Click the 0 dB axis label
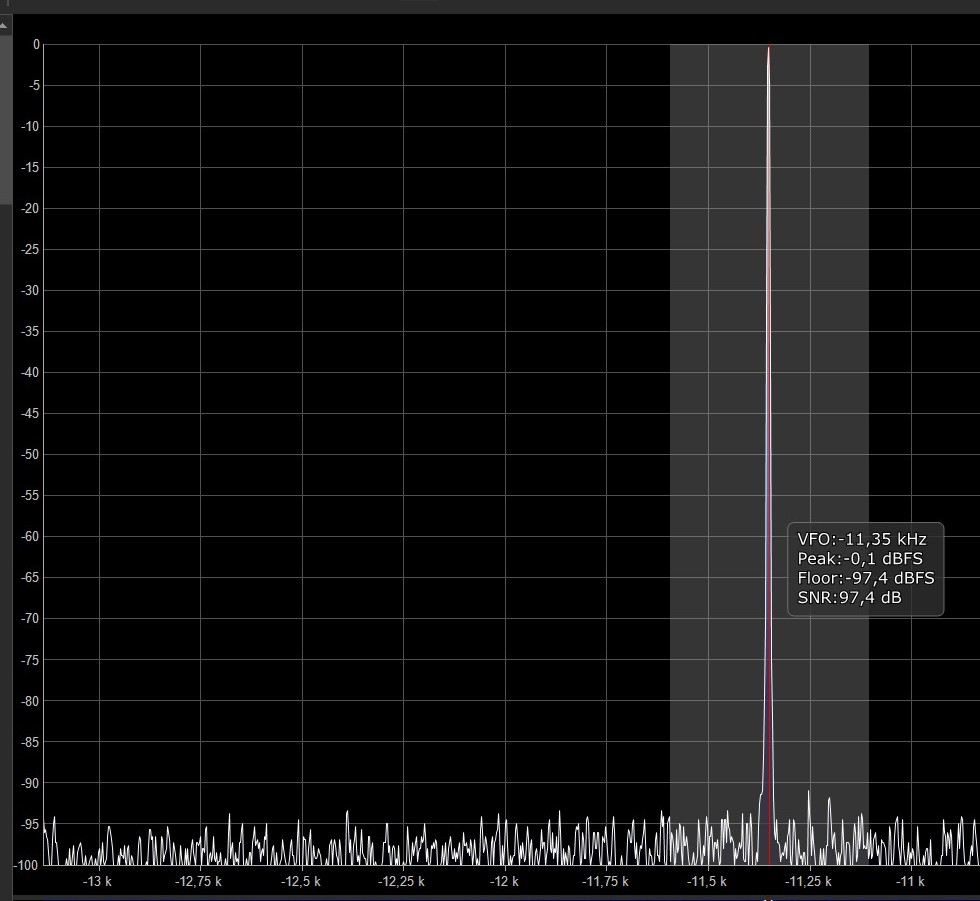The height and width of the screenshot is (901, 980). point(35,45)
